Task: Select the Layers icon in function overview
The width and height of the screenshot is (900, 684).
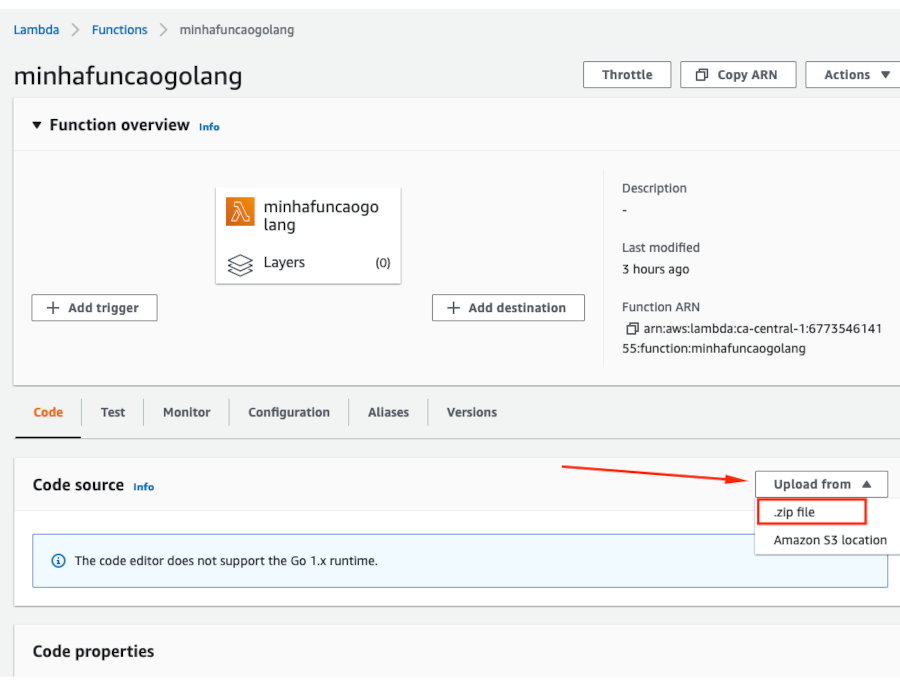Action: [x=240, y=263]
